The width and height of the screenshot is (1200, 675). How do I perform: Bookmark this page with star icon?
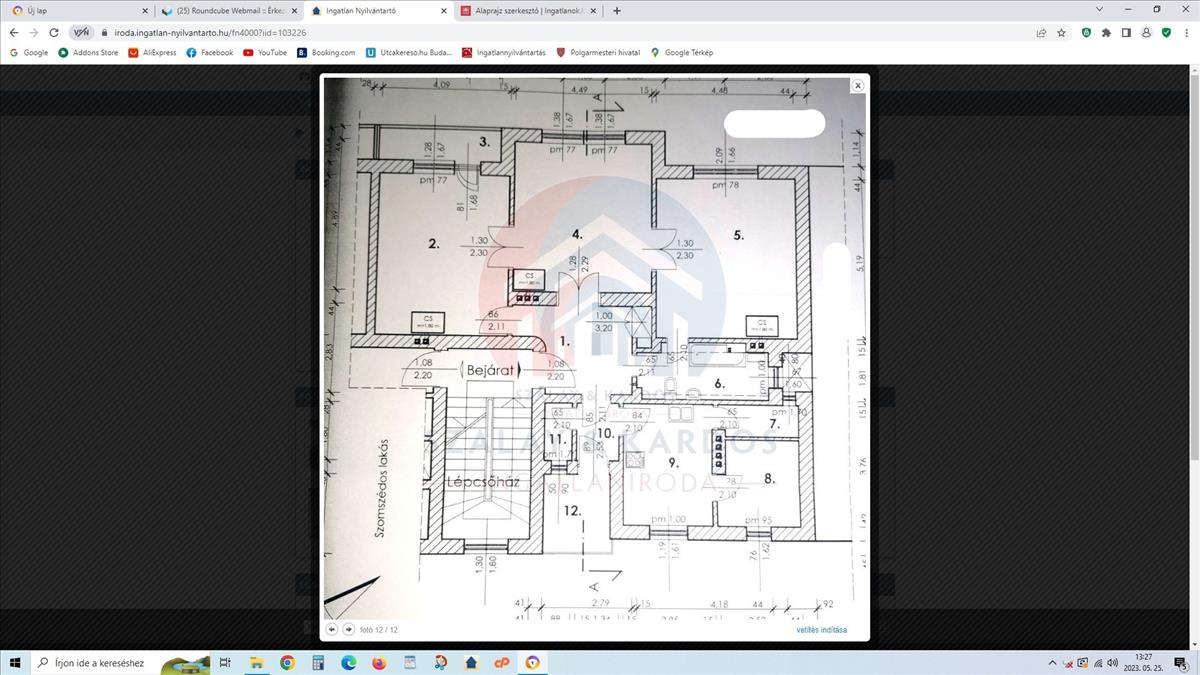(1061, 32)
